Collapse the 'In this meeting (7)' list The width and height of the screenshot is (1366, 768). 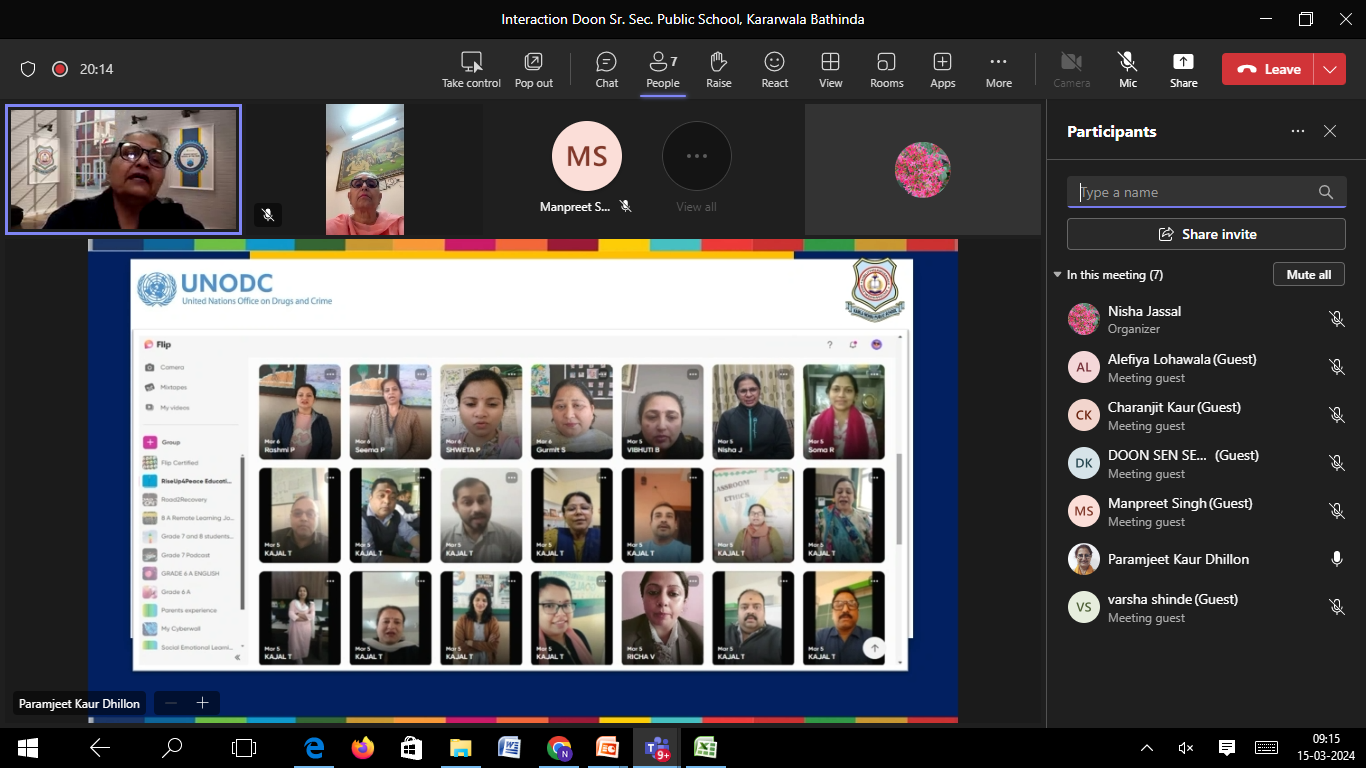tap(1057, 275)
